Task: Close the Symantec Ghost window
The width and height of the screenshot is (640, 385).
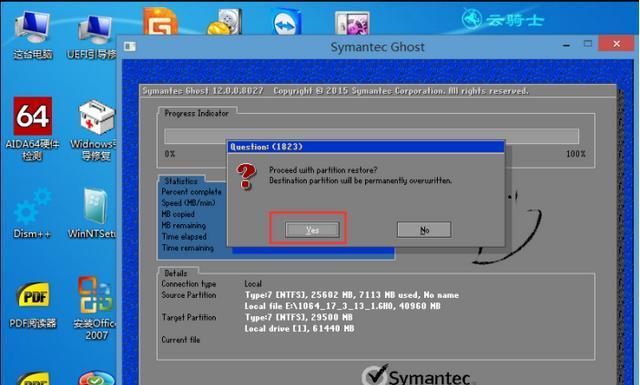Action: click(x=616, y=44)
